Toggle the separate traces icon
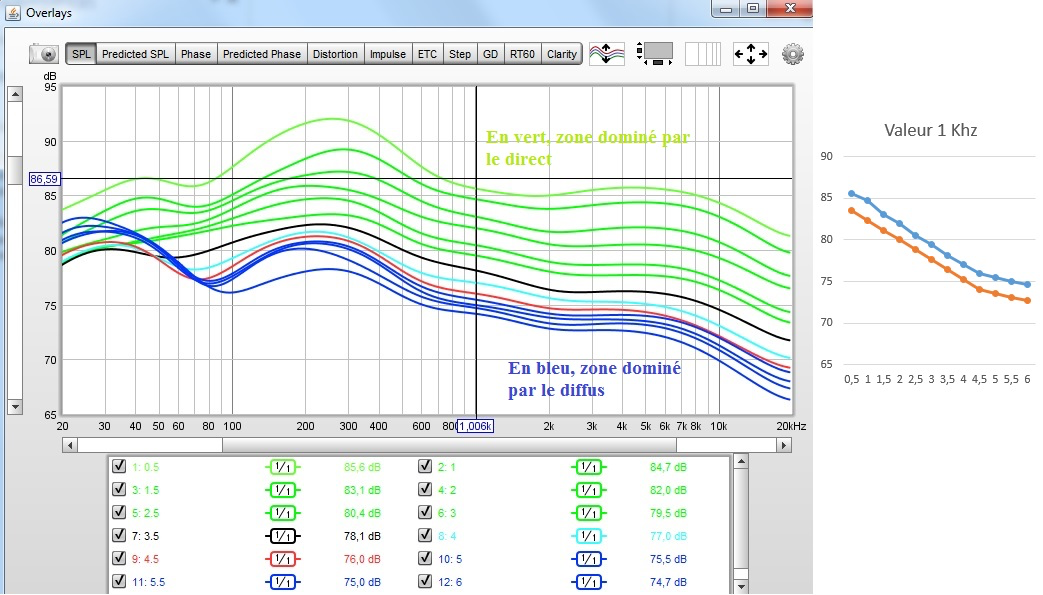1043x595 pixels. point(606,54)
